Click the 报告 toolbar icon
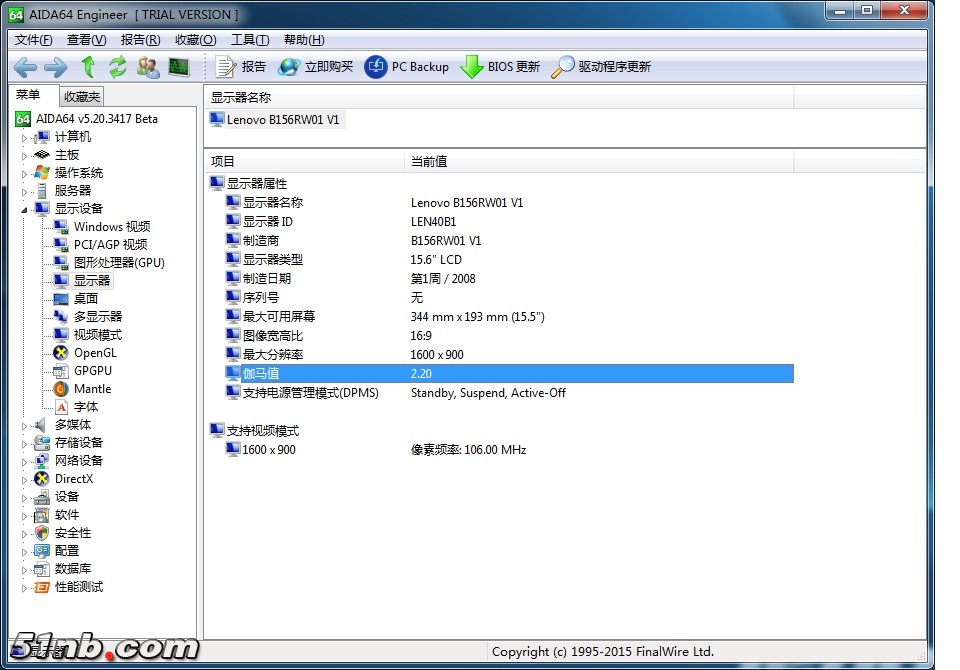The height and width of the screenshot is (670, 960). click(x=243, y=67)
